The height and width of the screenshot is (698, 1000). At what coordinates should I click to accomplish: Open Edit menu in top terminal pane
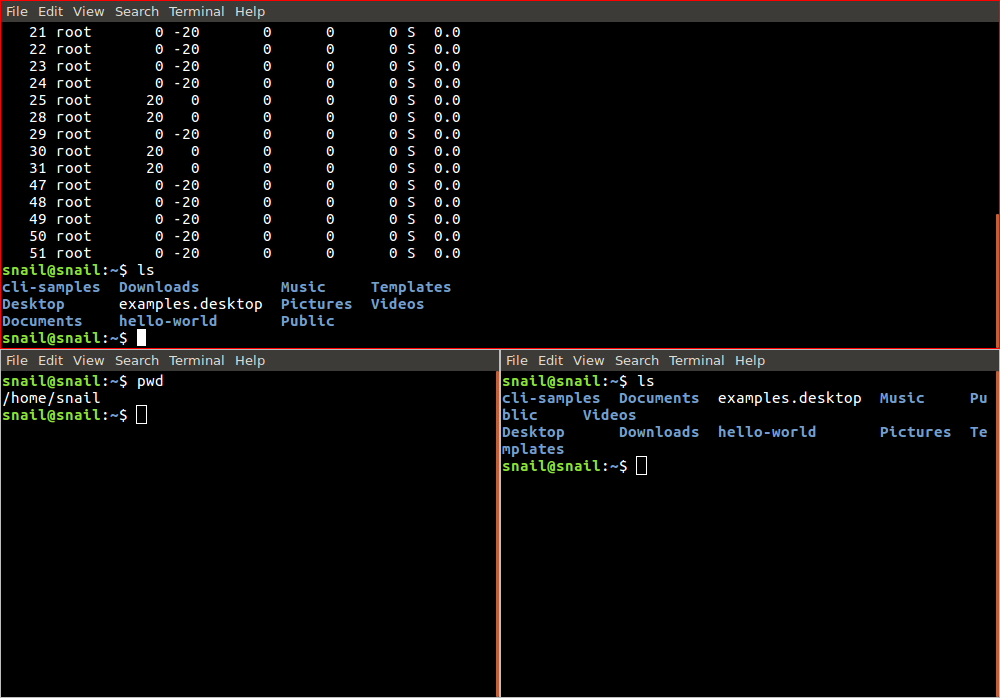tap(50, 12)
